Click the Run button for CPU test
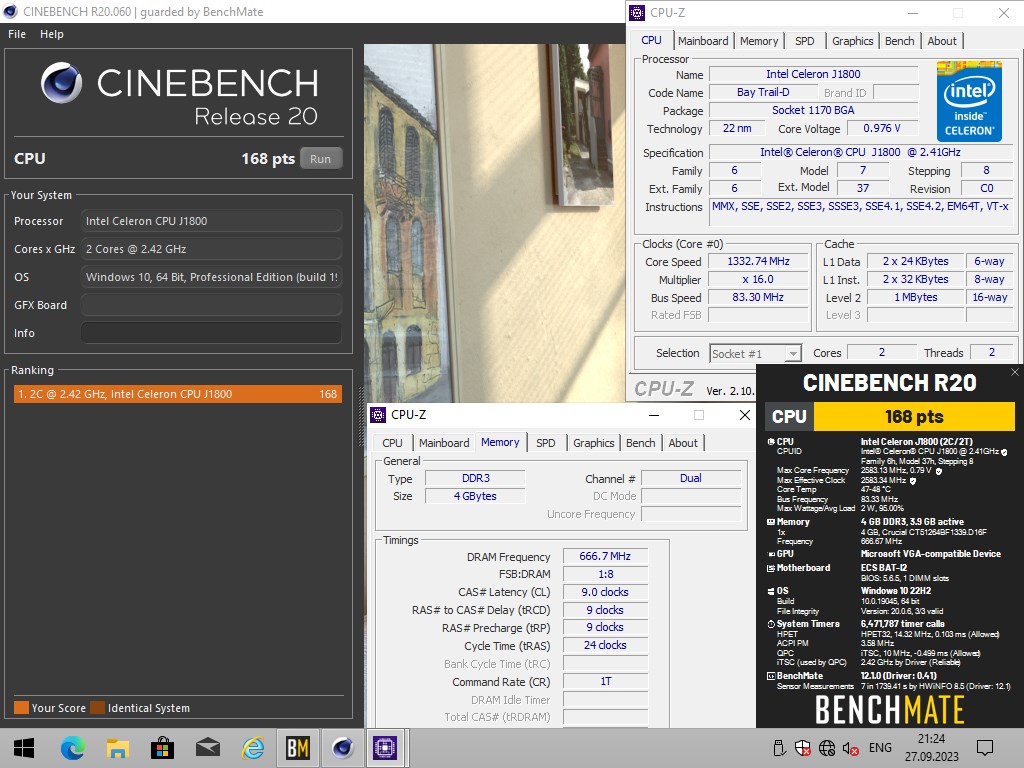The height and width of the screenshot is (768, 1024). coord(321,159)
